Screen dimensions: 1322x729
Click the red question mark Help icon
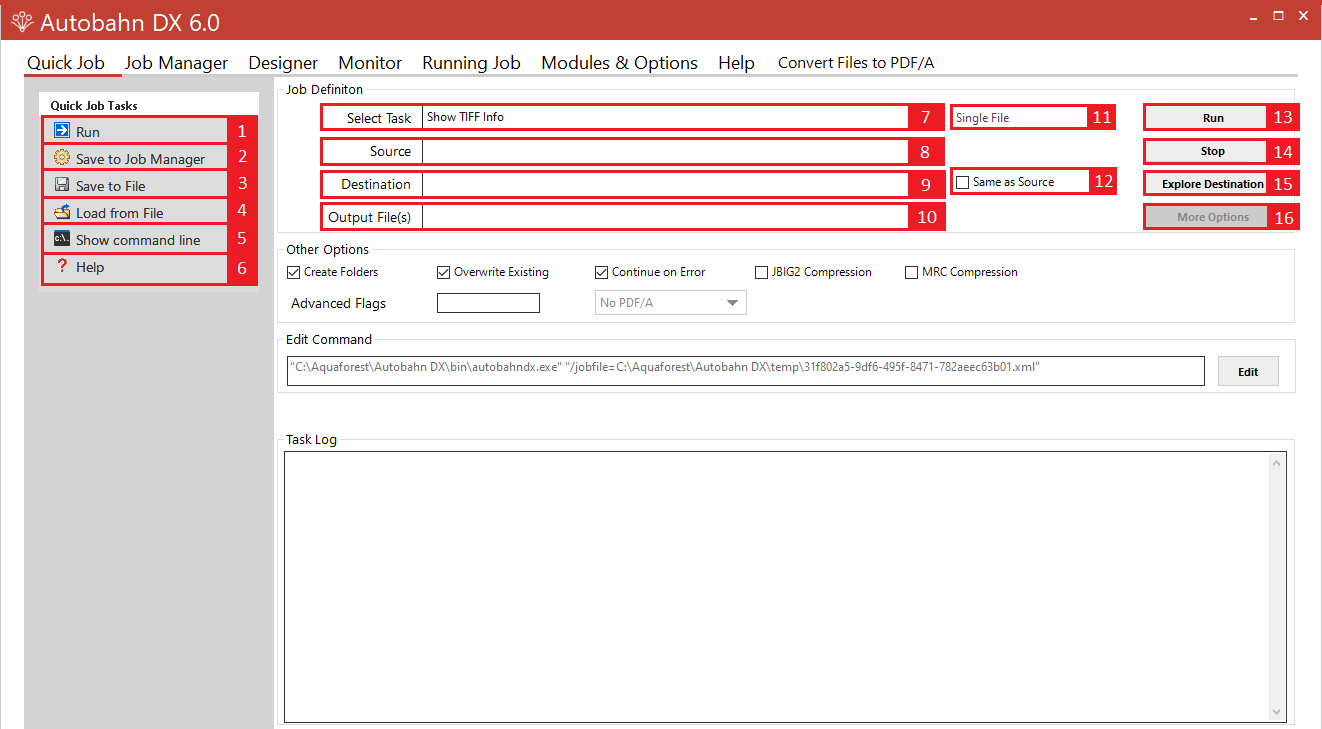point(62,266)
